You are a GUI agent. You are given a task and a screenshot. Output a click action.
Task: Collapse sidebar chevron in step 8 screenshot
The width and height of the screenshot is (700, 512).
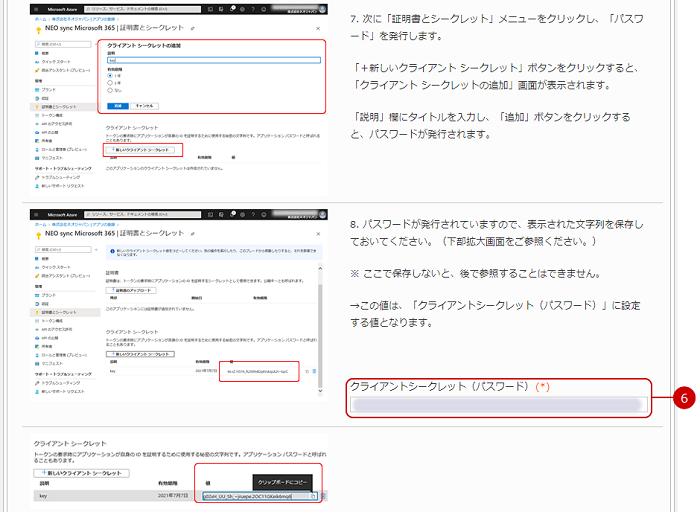click(96, 250)
